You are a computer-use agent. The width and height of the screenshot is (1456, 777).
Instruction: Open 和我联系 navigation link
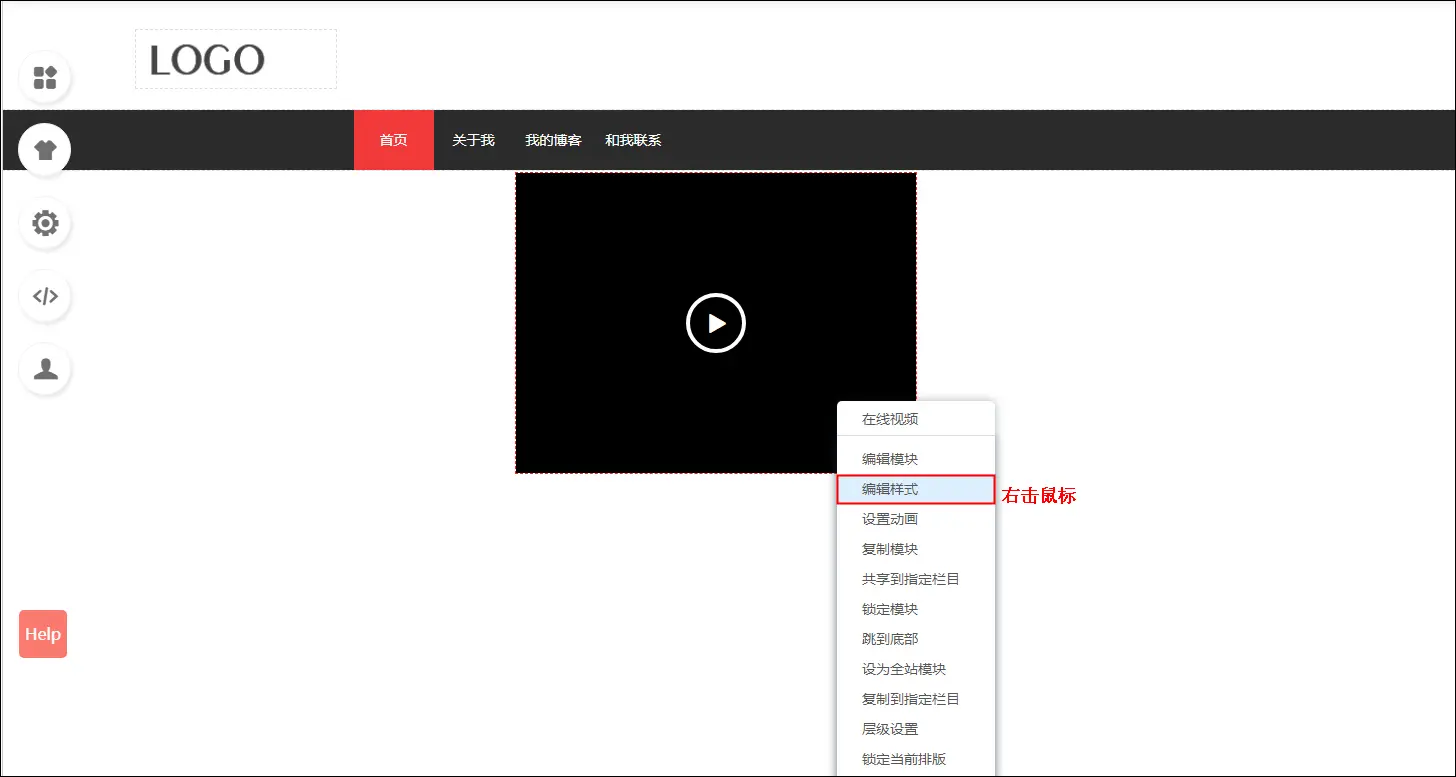point(633,140)
